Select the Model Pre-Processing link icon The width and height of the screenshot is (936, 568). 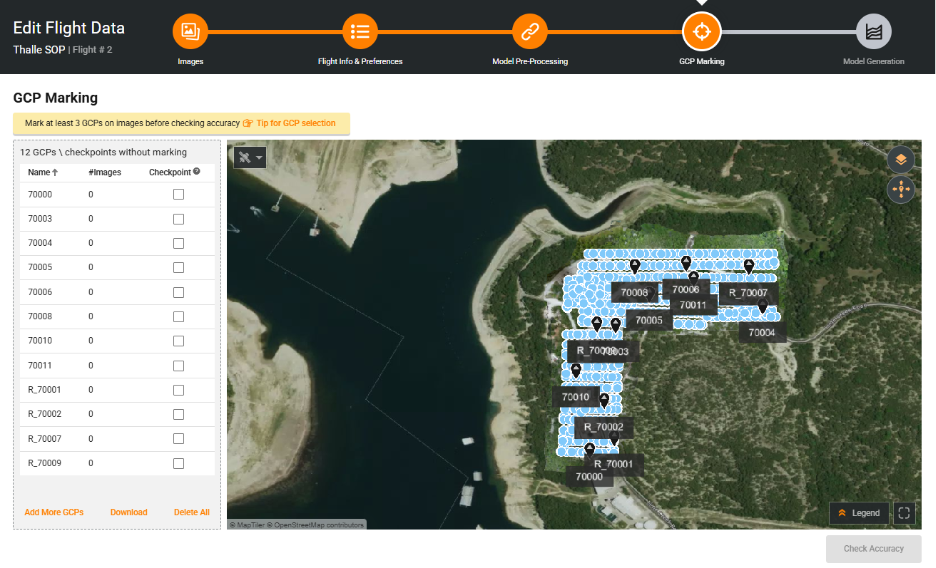point(530,32)
